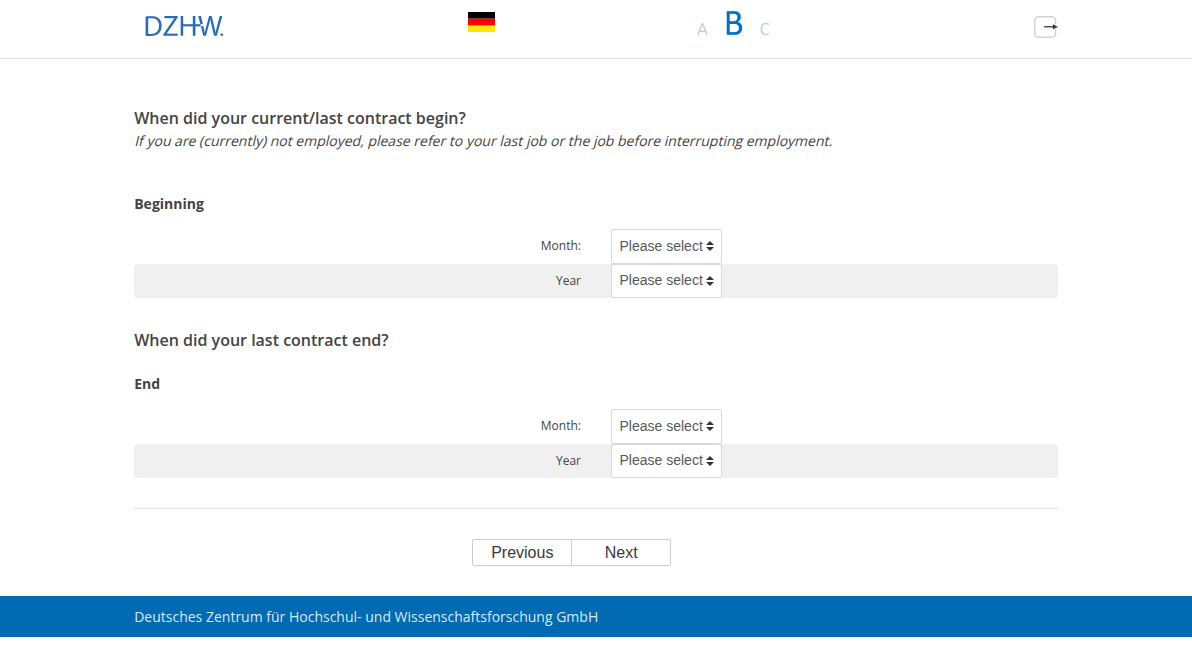
Task: Go to section A
Action: click(702, 30)
